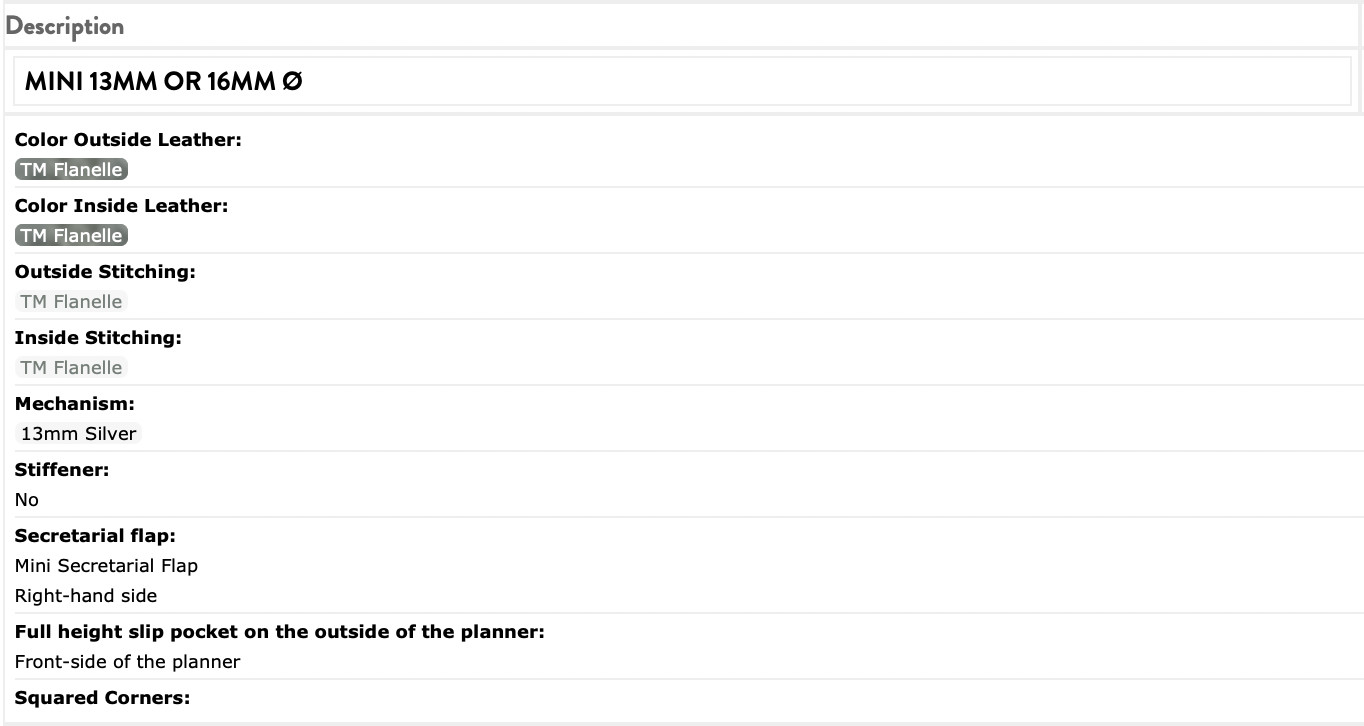This screenshot has width=1364, height=726.
Task: Select the Inside Stitching TM Flanelle tag
Action: tap(72, 368)
